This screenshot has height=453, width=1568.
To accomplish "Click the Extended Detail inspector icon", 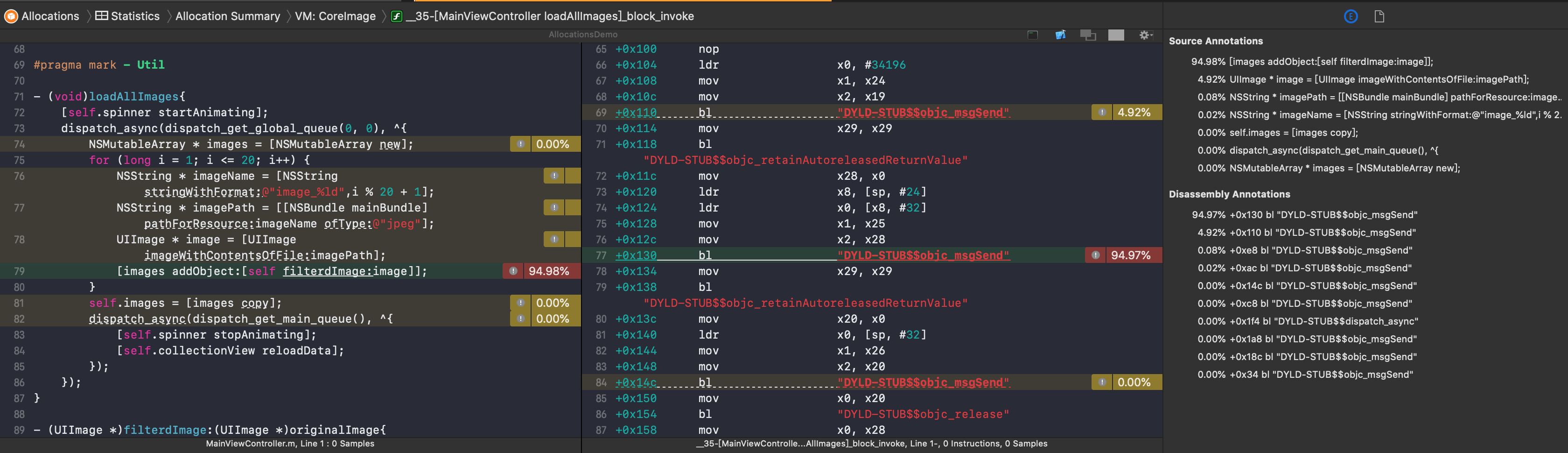I will coord(1350,16).
